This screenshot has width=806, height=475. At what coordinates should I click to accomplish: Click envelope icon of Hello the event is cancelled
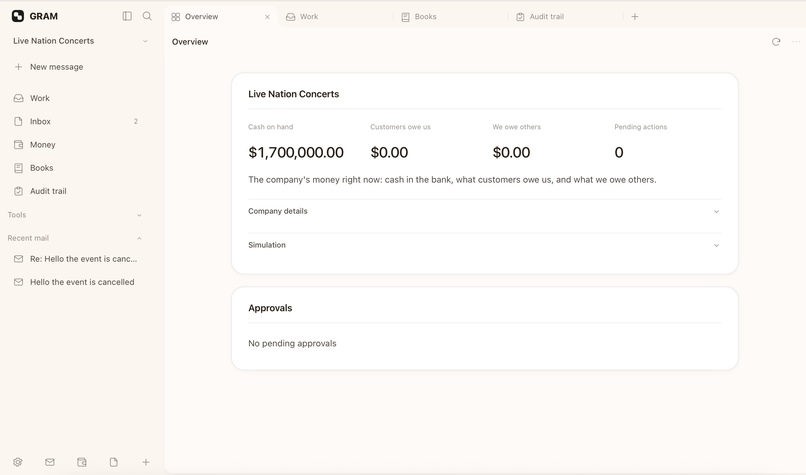tap(19, 282)
